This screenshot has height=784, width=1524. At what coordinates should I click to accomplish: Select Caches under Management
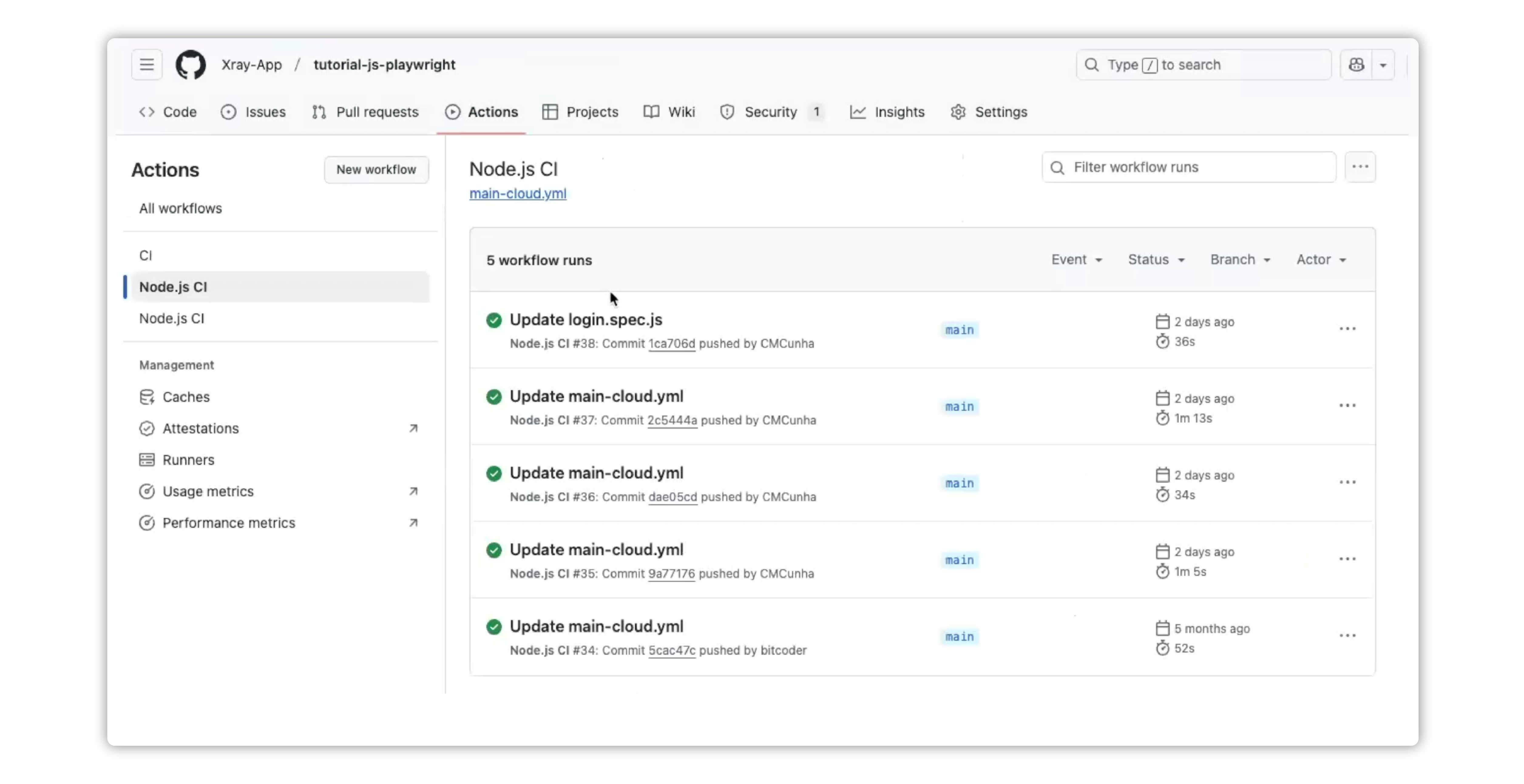[185, 397]
